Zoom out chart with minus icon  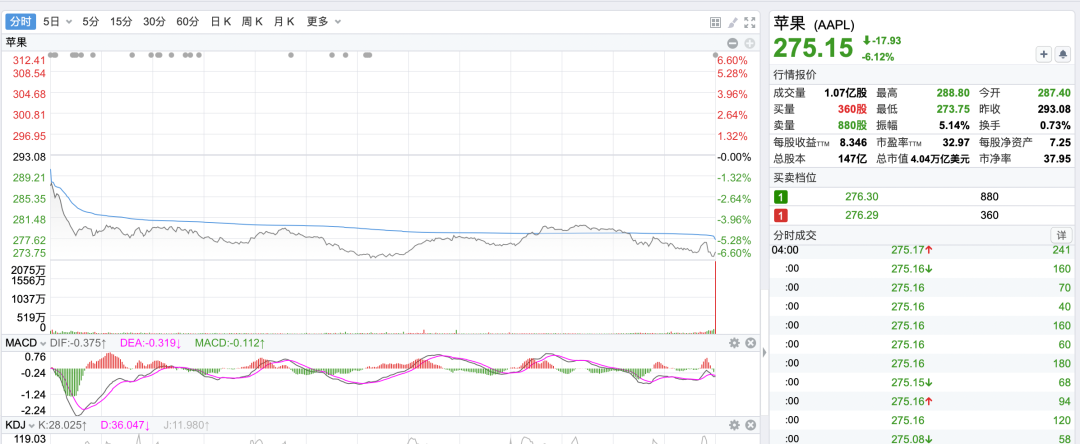[x=733, y=43]
